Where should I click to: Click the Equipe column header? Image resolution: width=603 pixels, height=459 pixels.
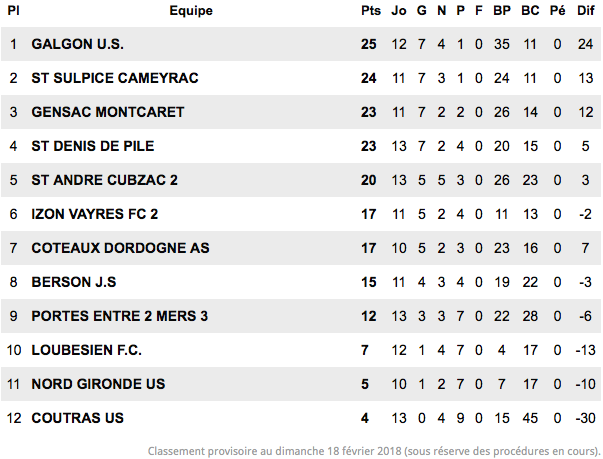[191, 11]
